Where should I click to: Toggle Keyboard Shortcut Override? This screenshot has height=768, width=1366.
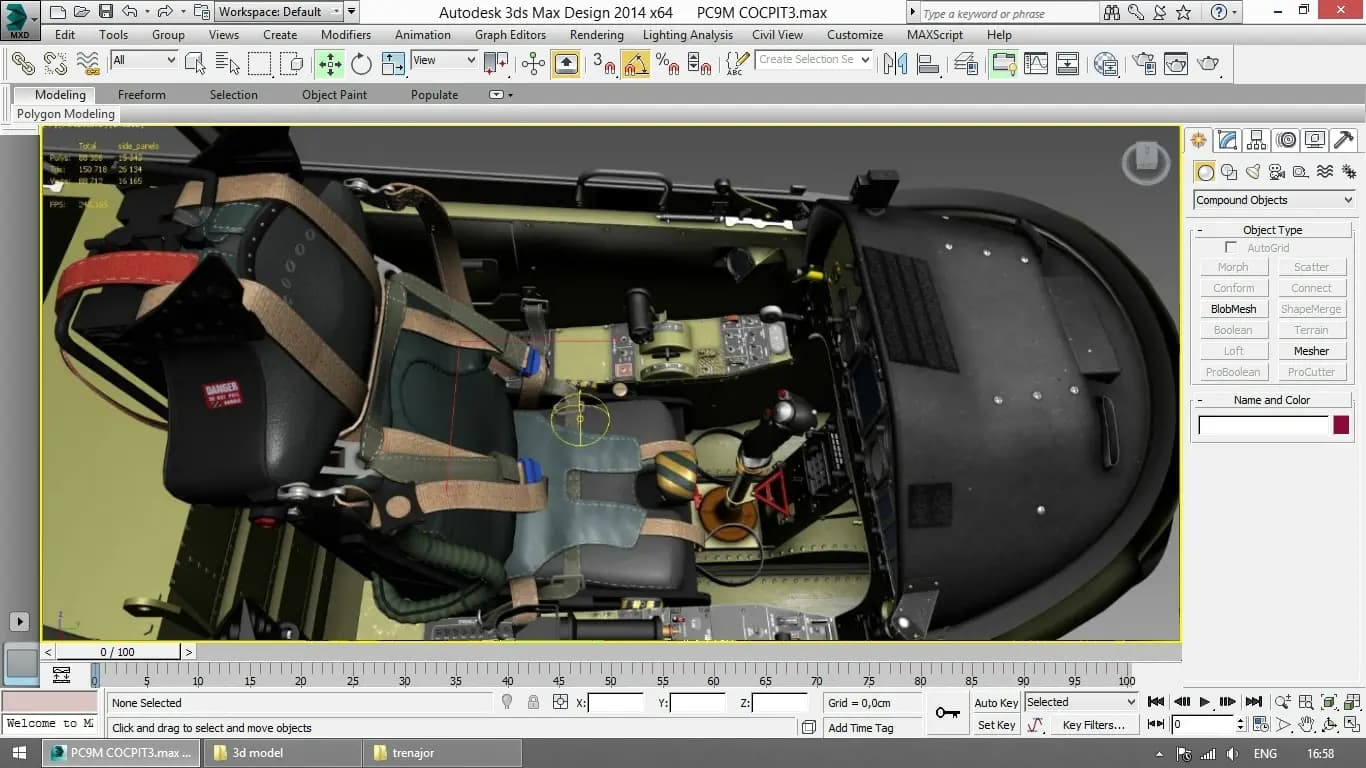click(x=565, y=63)
